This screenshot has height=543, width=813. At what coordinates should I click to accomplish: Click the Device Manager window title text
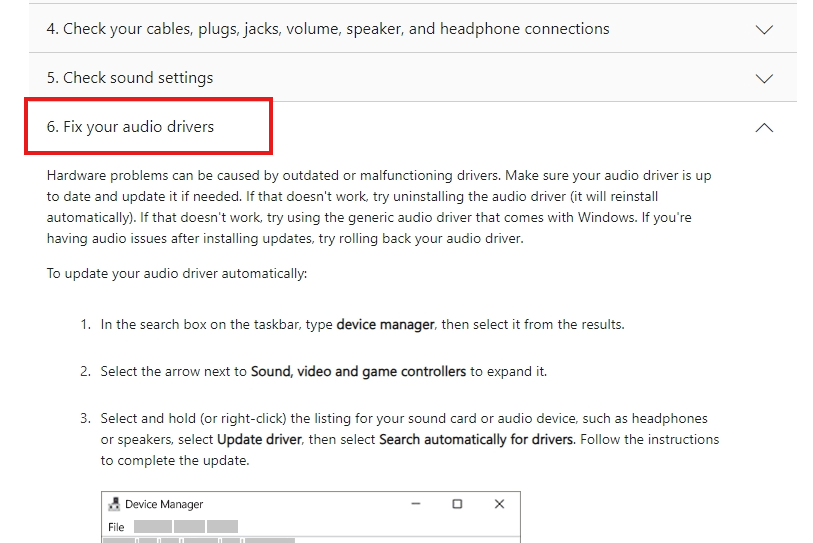click(164, 504)
